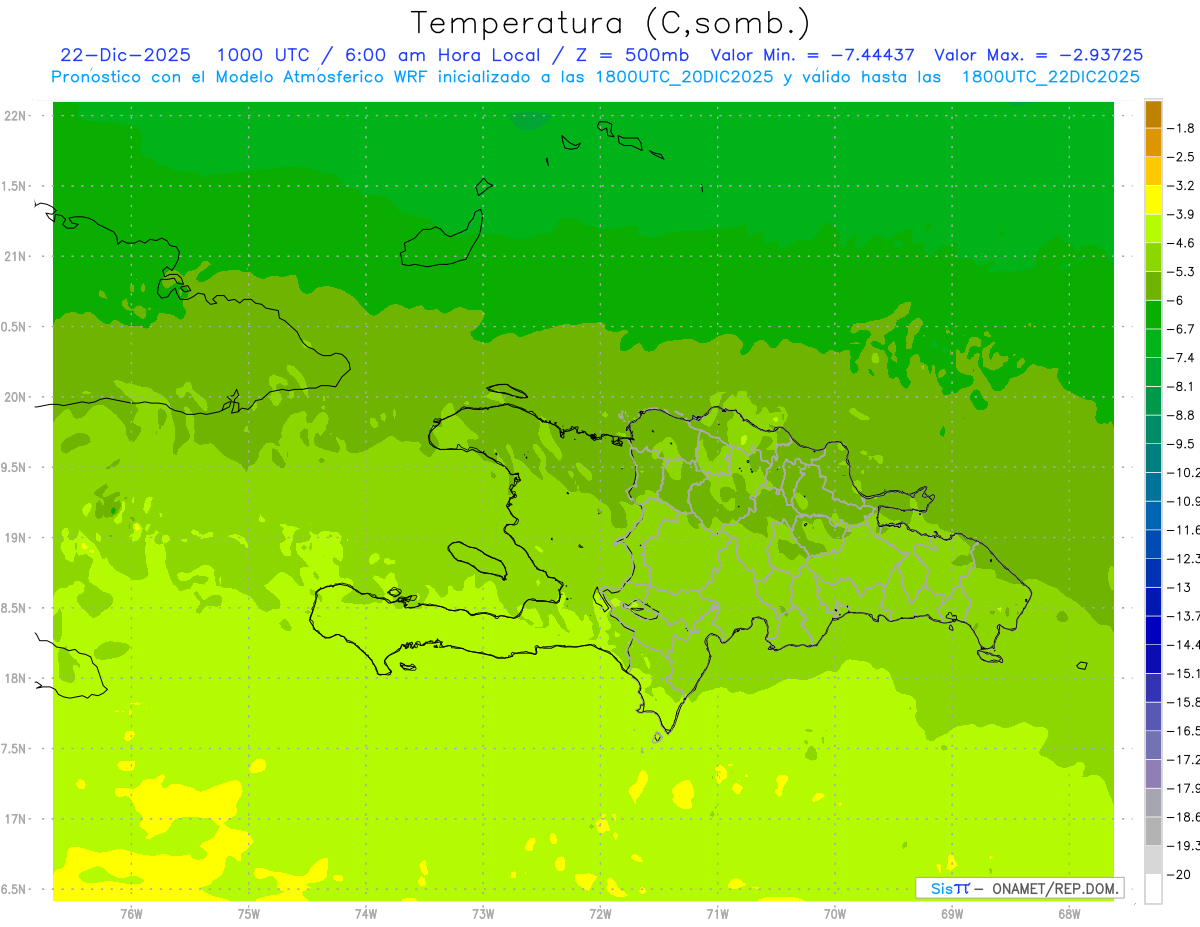Click the '20N' latitude label
This screenshot has height=927, width=1200.
point(16,397)
